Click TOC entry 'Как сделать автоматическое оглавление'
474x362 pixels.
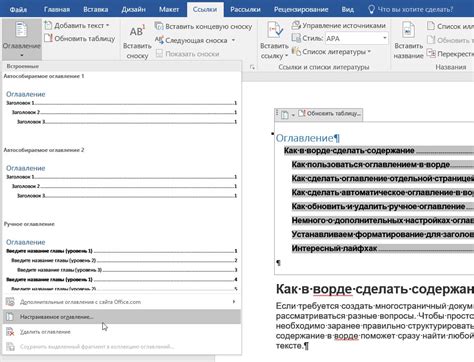point(383,193)
